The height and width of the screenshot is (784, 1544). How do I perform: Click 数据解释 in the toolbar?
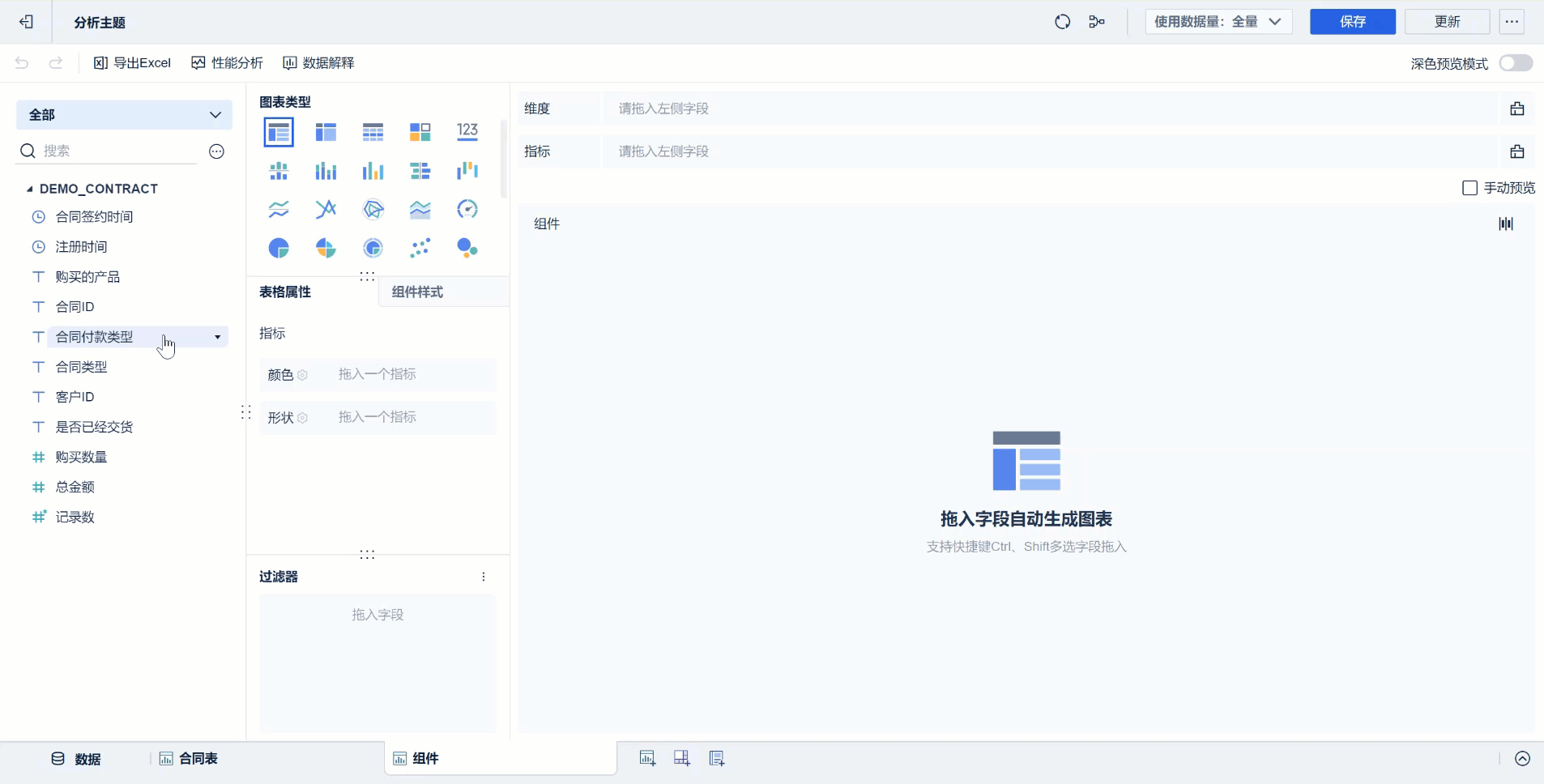point(318,63)
